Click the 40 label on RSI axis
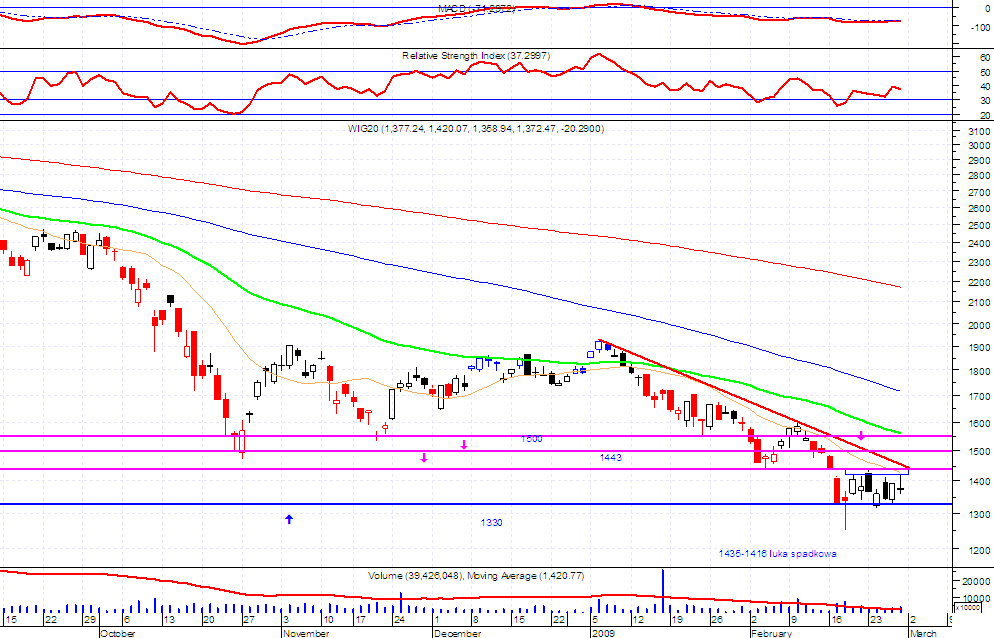Screen dimensions: 994x638 coord(984,87)
